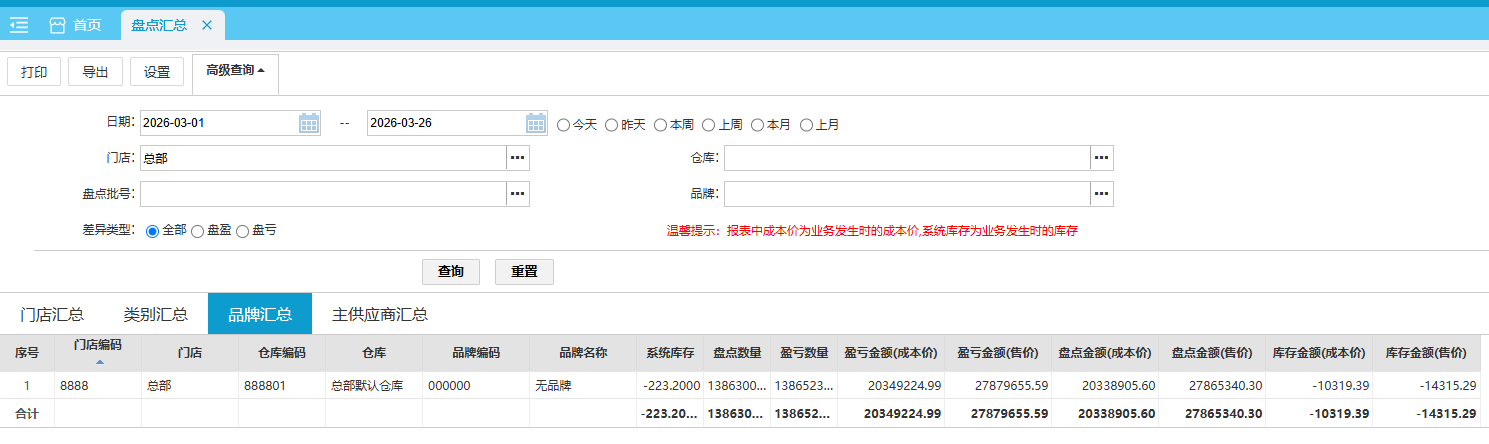The width and height of the screenshot is (1489, 444).
Task: Click the 导出 export button
Action: 95,72
